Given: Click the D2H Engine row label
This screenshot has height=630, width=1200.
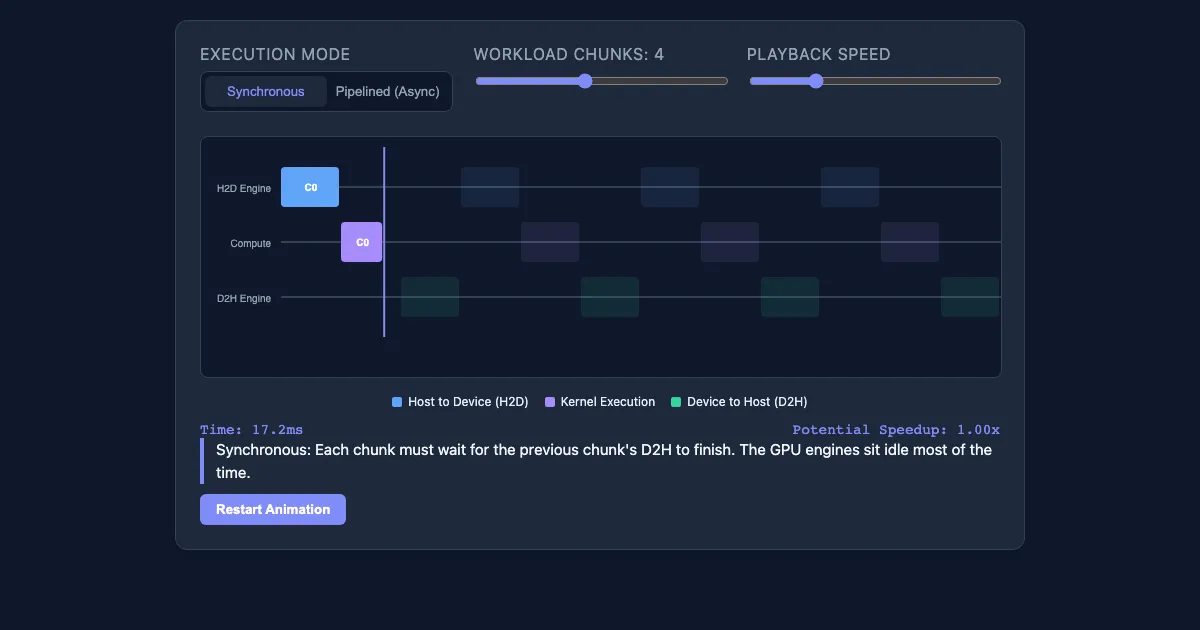Looking at the screenshot, I should point(244,298).
